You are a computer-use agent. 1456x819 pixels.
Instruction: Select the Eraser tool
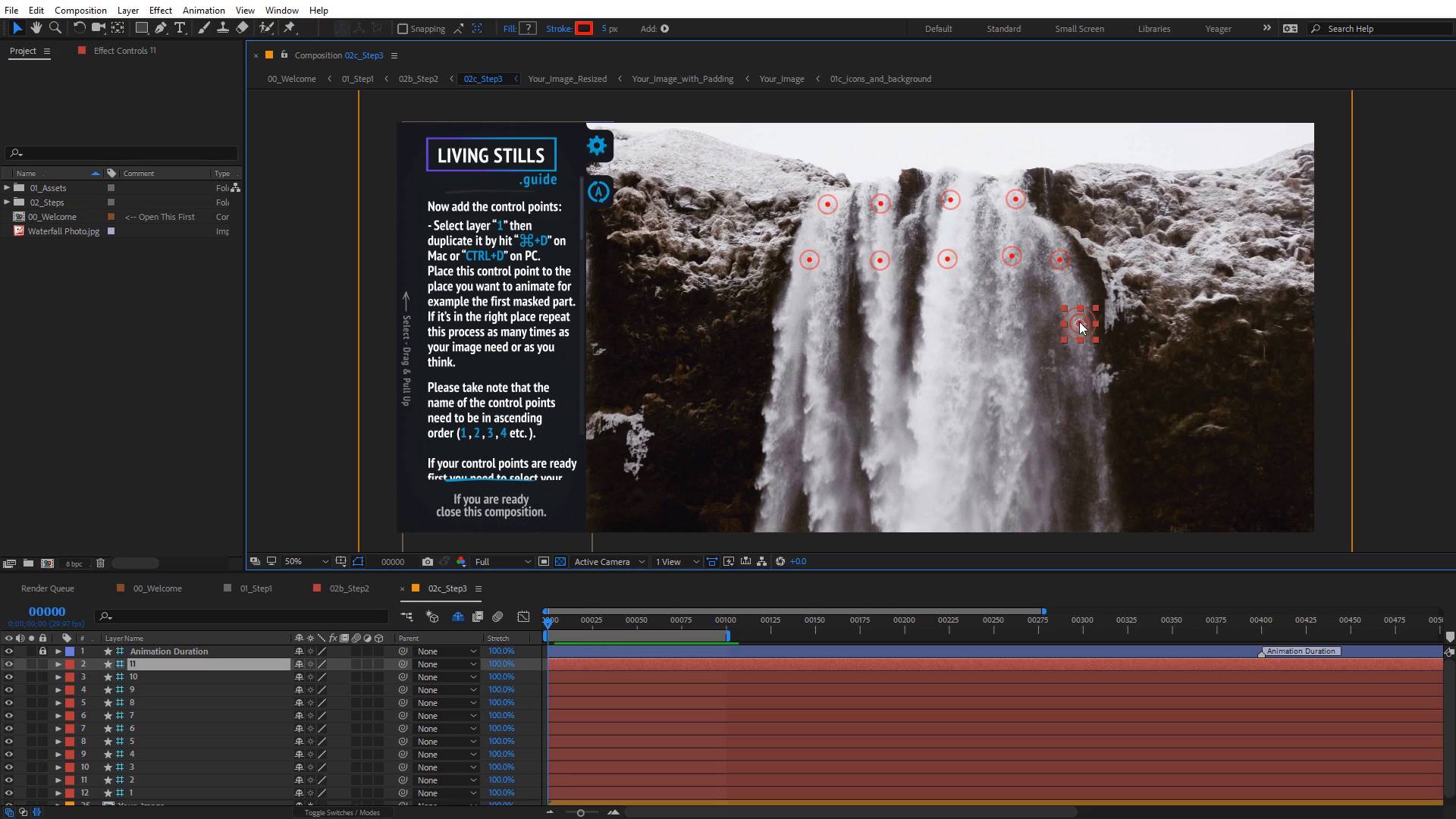242,28
